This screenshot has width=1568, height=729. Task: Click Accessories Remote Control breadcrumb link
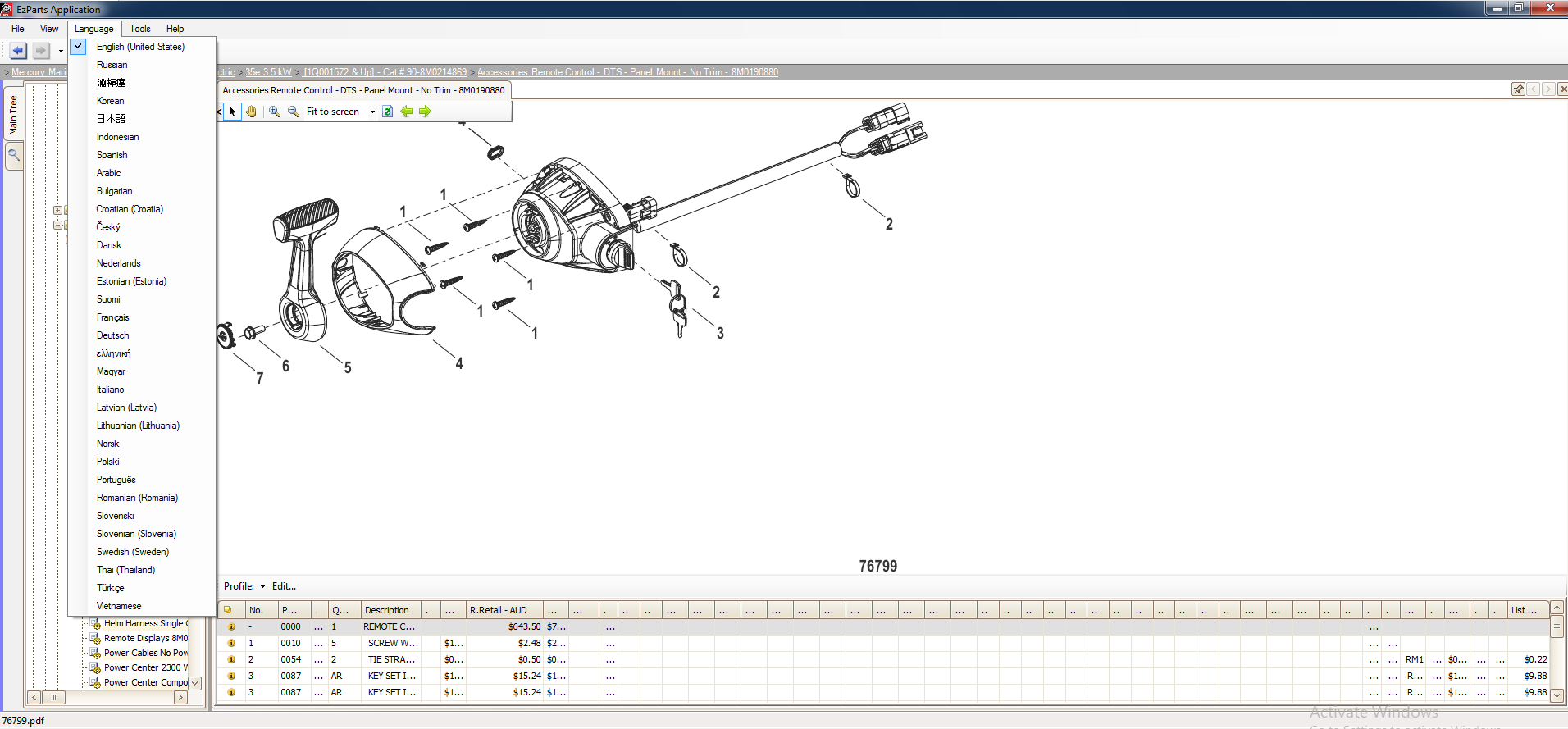pos(627,72)
